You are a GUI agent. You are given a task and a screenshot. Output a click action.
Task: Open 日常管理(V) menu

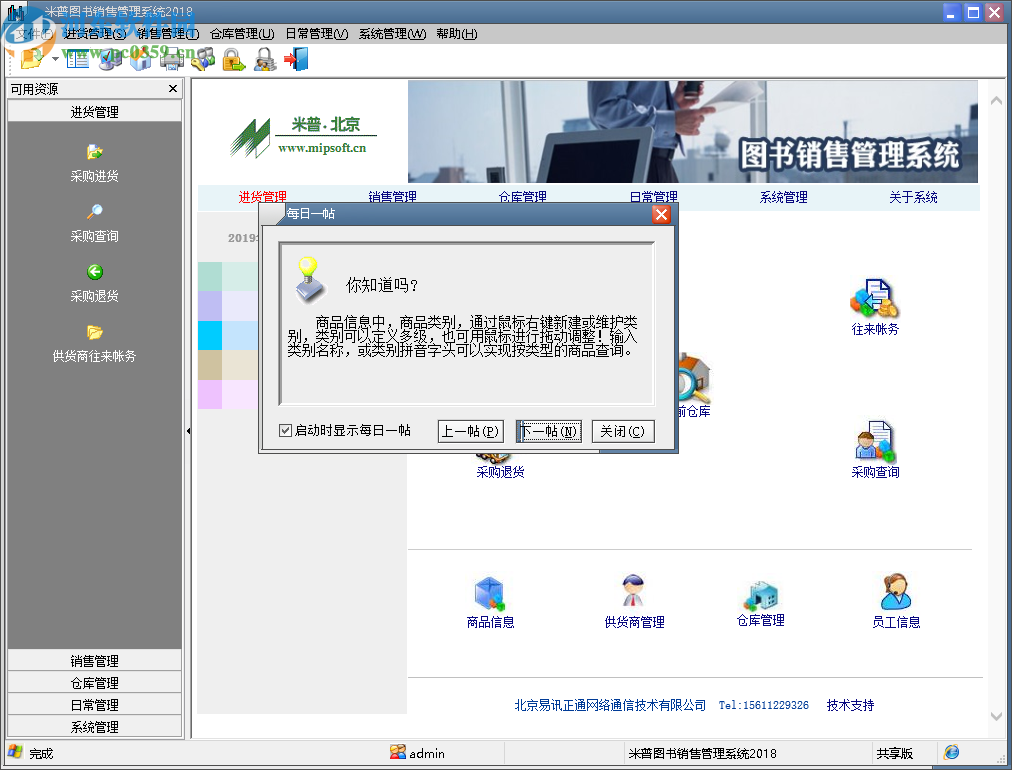[317, 34]
